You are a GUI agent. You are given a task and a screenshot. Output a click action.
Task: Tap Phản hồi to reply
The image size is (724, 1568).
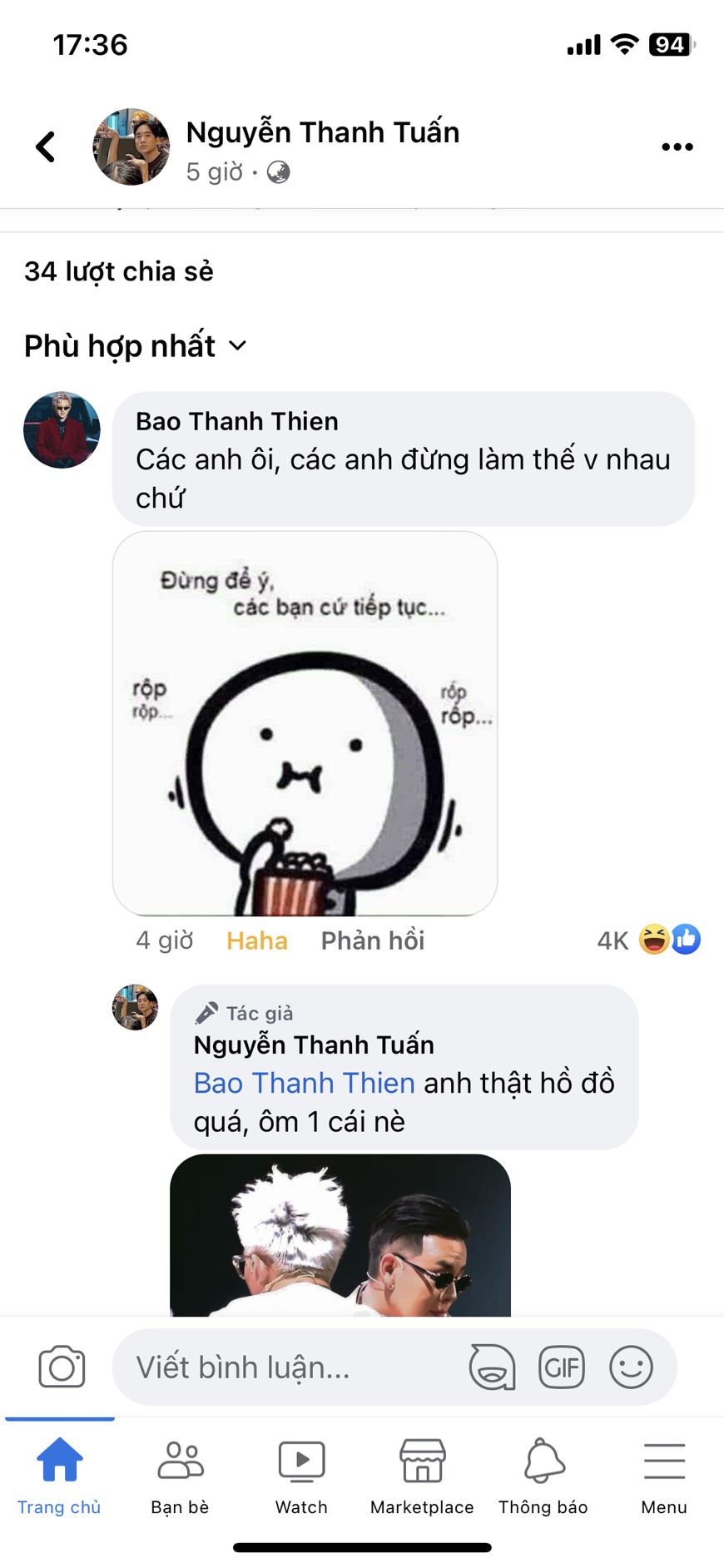pos(373,940)
